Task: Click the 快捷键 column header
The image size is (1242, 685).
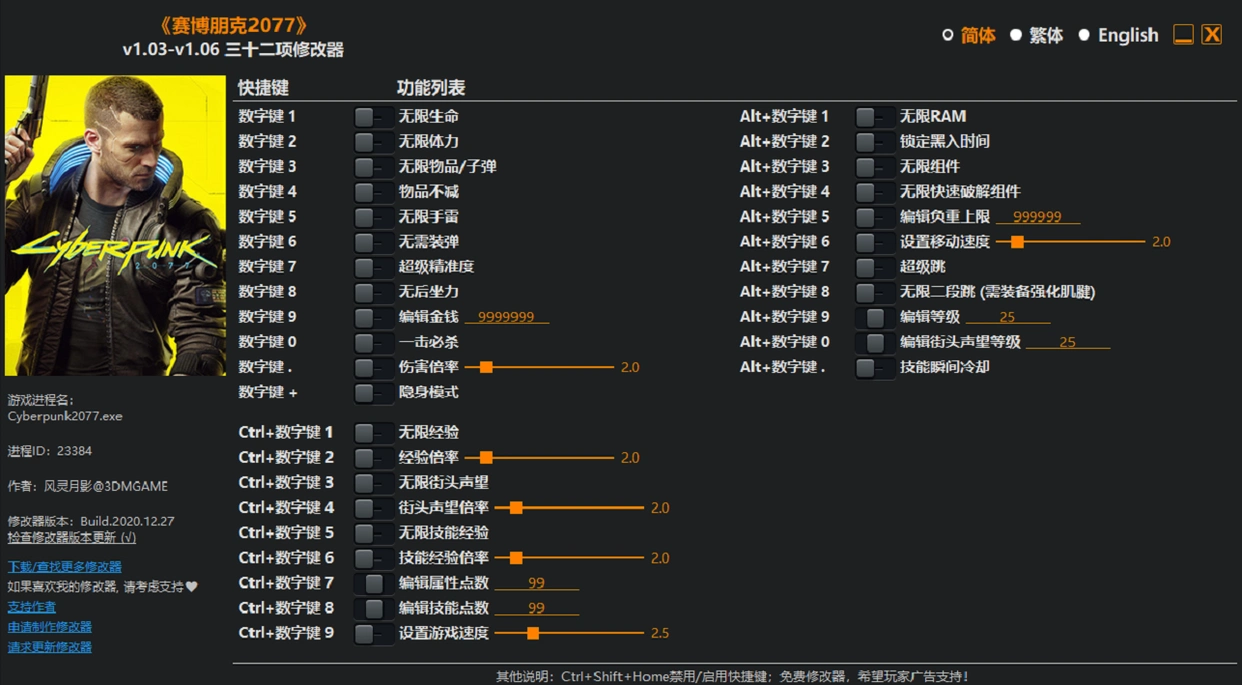Action: click(263, 88)
